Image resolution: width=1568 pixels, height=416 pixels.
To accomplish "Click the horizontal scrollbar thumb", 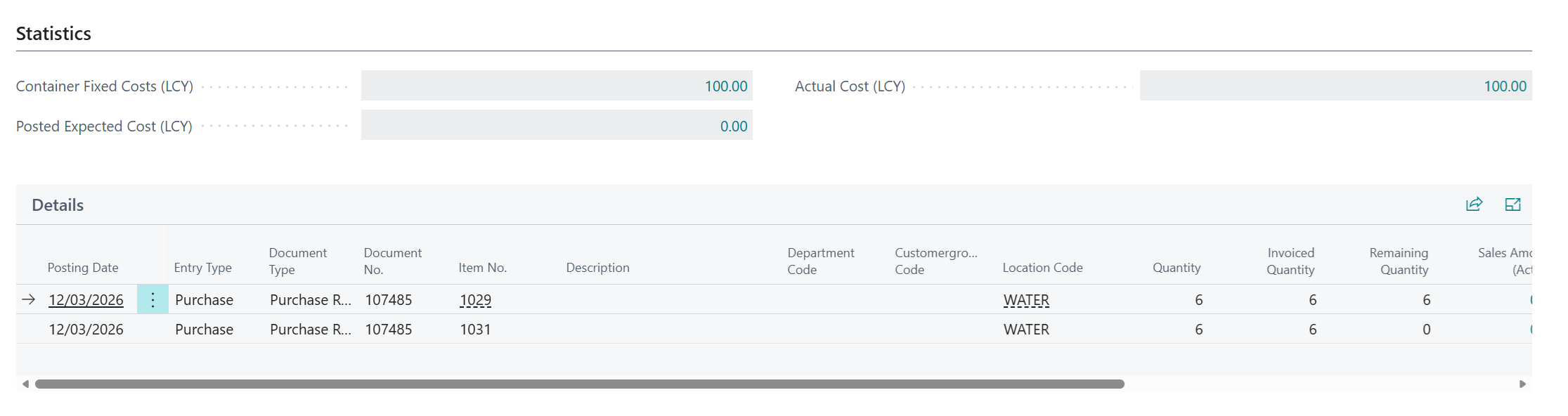I will (x=579, y=384).
